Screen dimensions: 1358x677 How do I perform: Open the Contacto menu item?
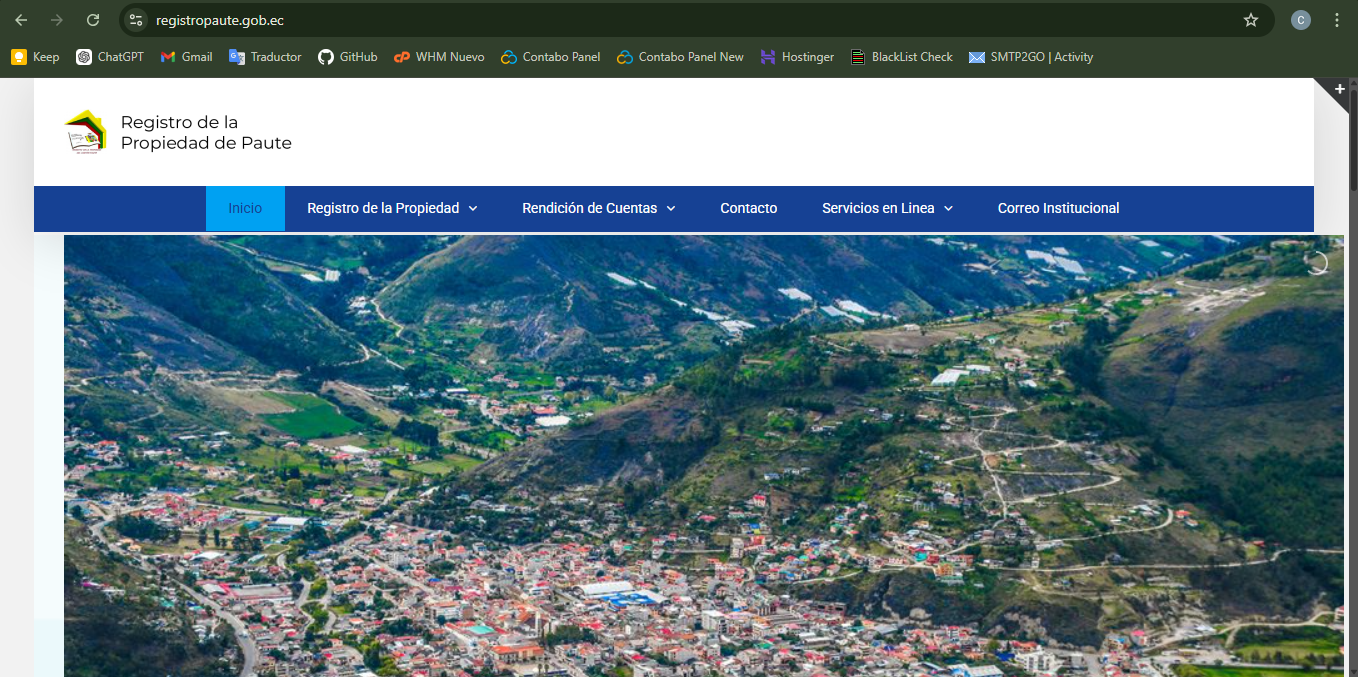tap(748, 208)
